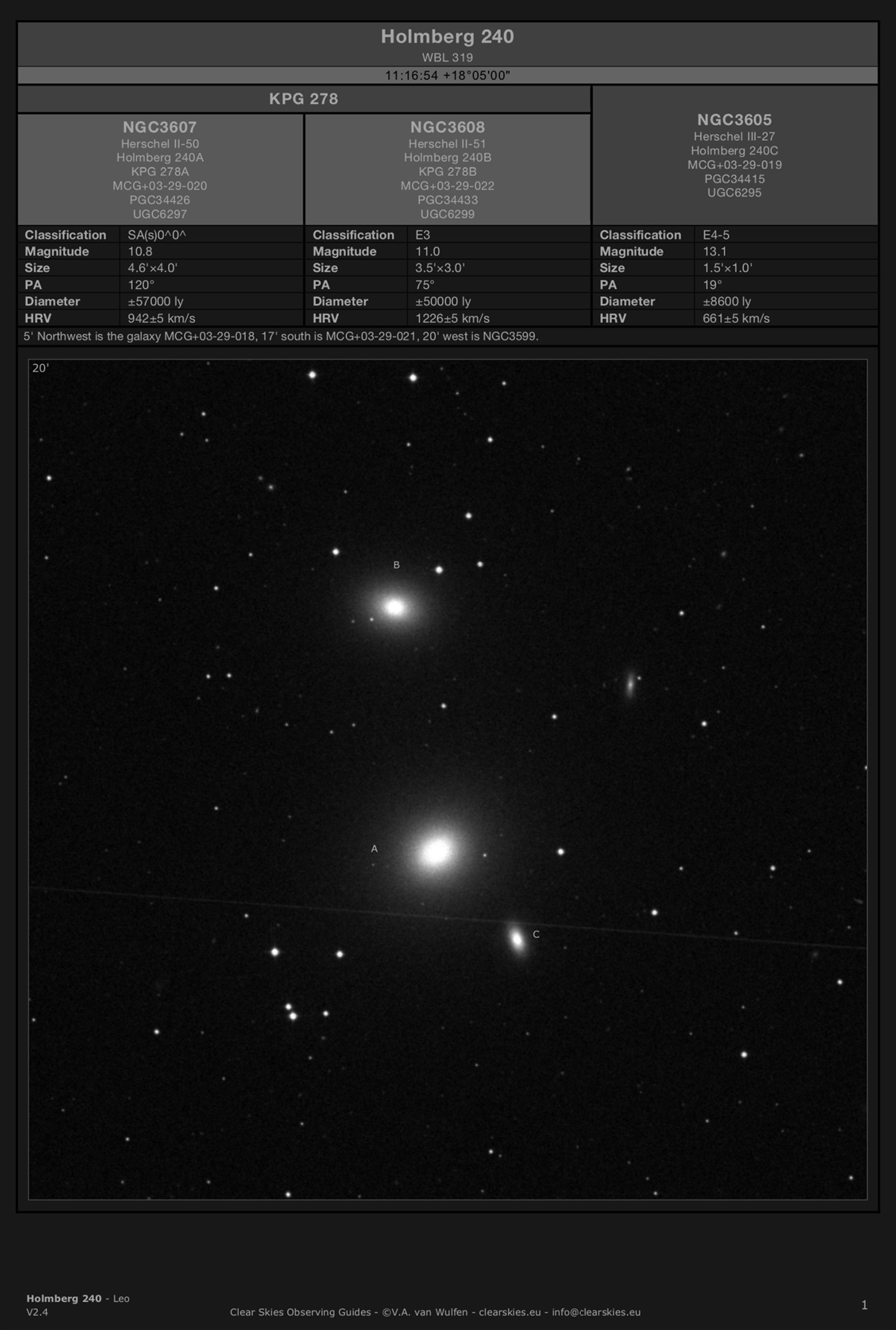Click the Holmberg 240 page title
Image resolution: width=896 pixels, height=1330 pixels.
pos(447,37)
